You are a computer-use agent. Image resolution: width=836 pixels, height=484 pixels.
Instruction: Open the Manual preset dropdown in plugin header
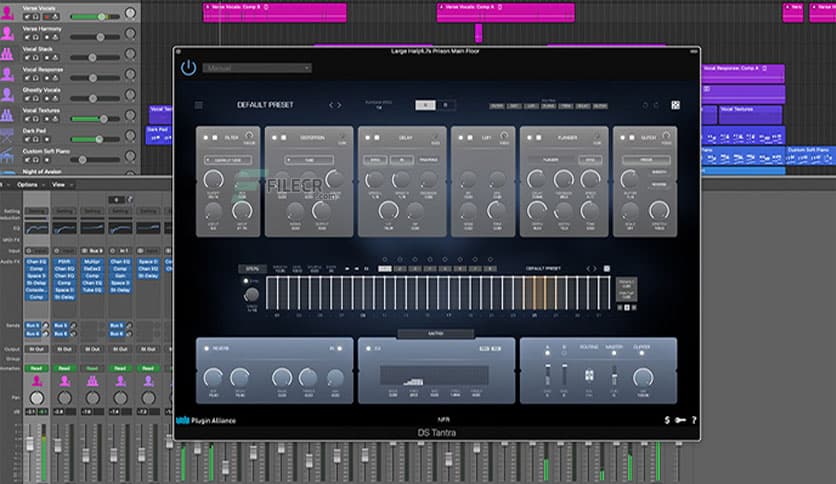[x=257, y=68]
